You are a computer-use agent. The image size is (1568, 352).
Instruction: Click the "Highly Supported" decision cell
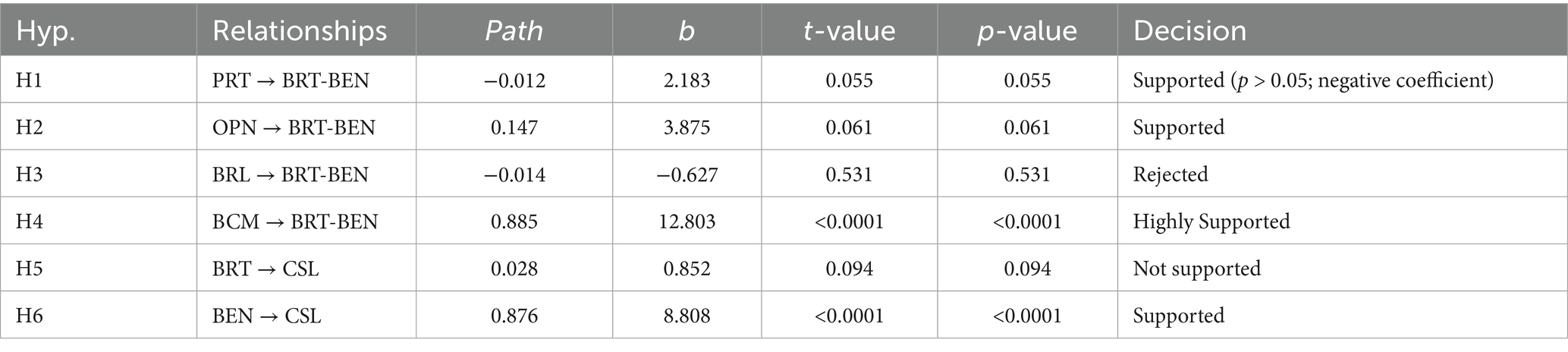click(1211, 222)
